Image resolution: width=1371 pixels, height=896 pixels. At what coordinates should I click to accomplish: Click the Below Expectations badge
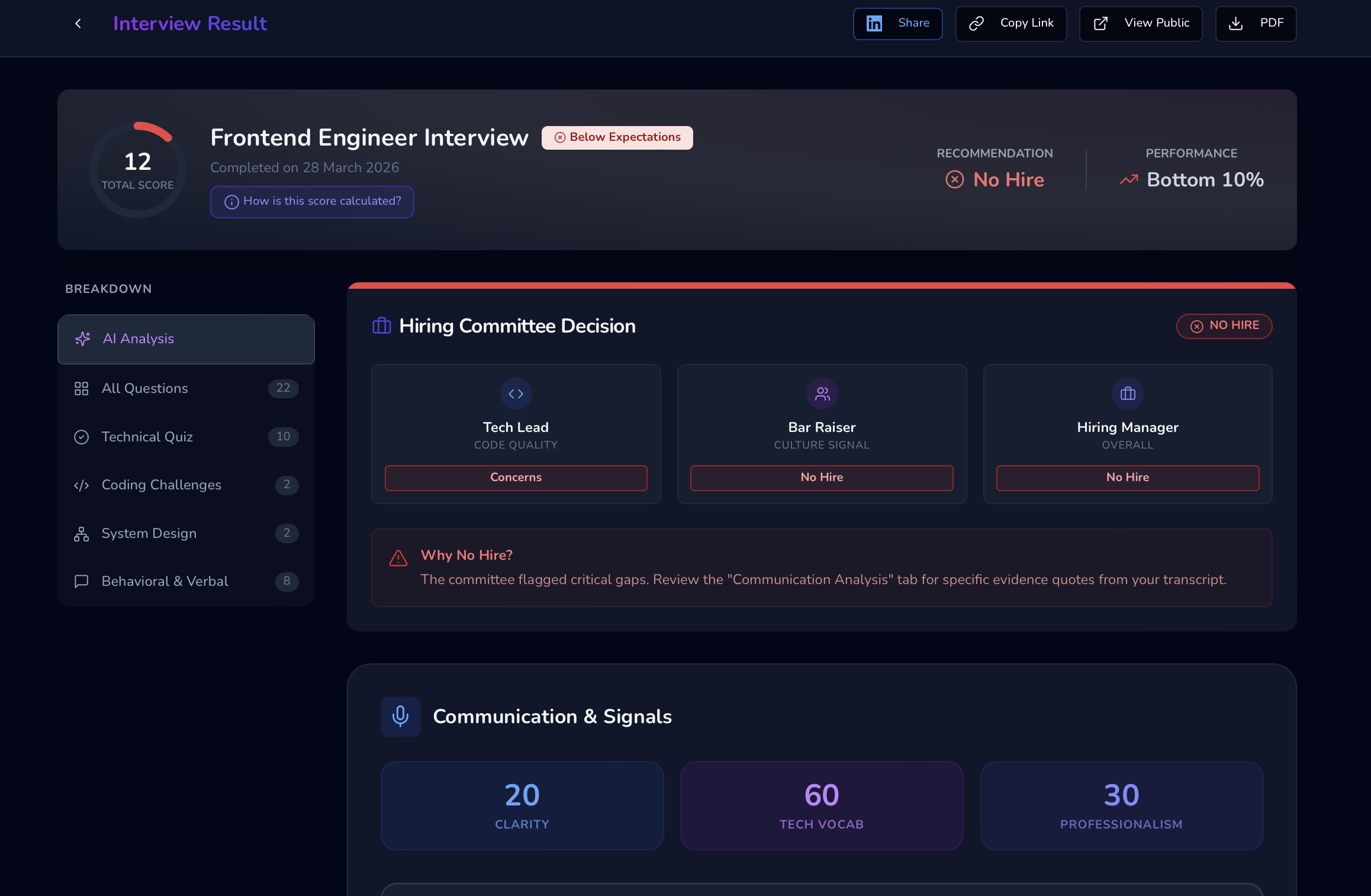coord(617,137)
